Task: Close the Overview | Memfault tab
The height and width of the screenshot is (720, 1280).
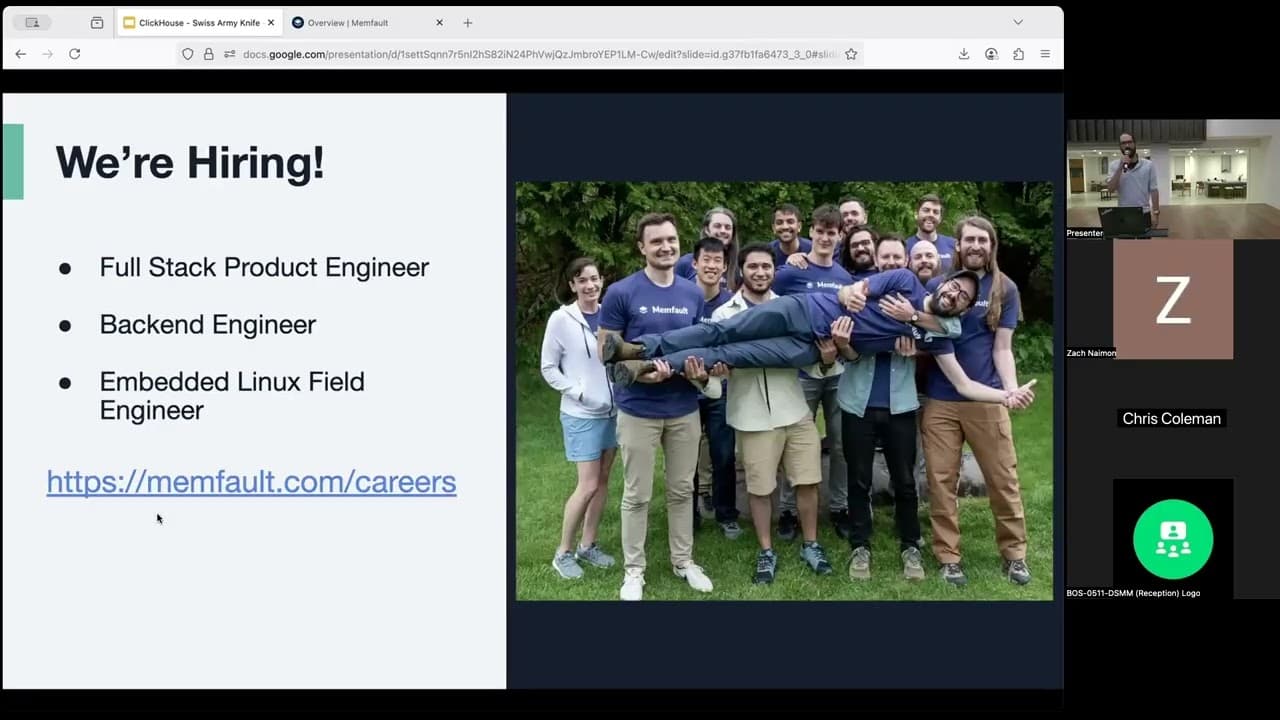Action: [439, 22]
